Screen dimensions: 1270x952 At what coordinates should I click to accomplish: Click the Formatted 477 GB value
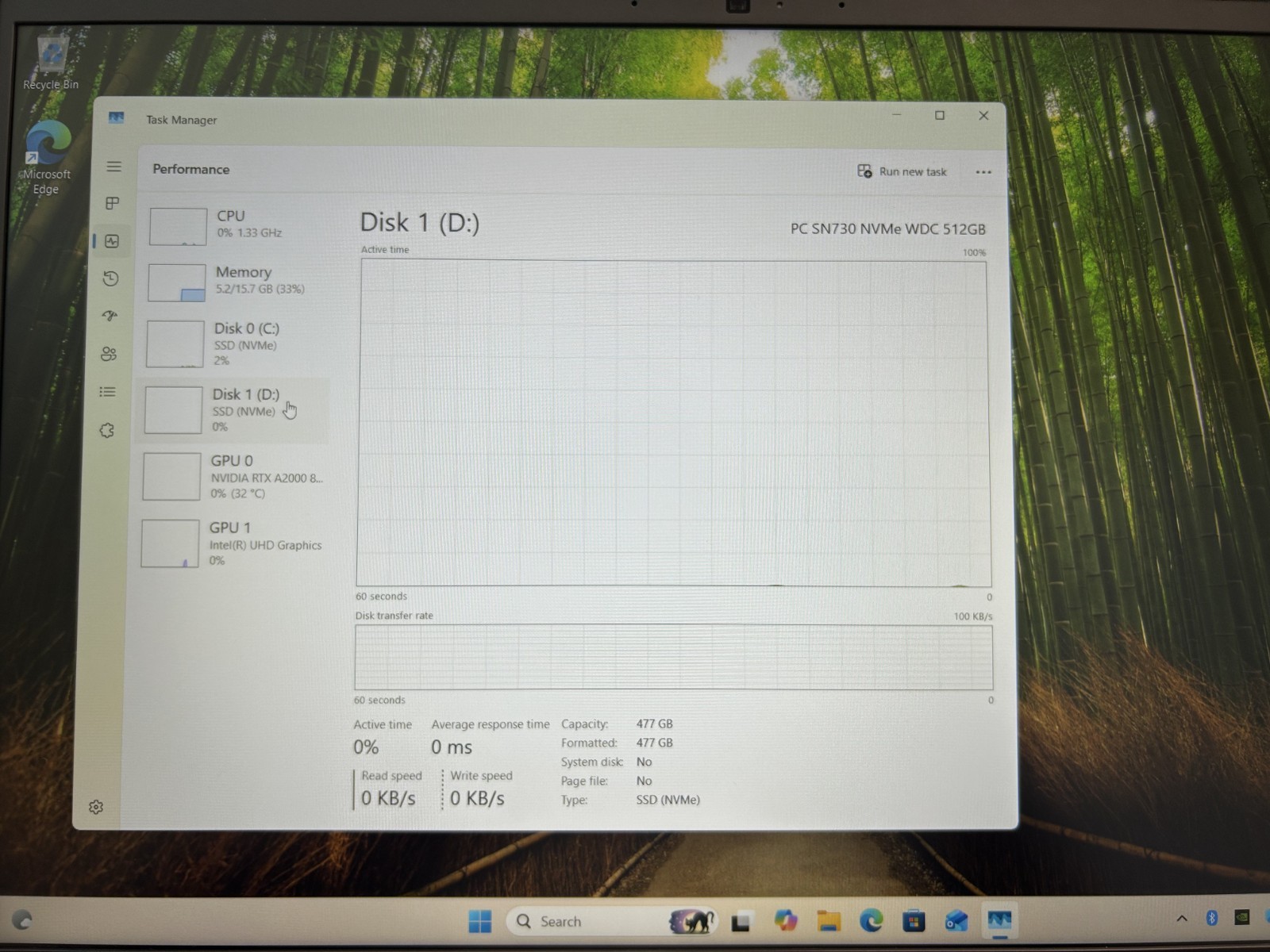tap(654, 743)
